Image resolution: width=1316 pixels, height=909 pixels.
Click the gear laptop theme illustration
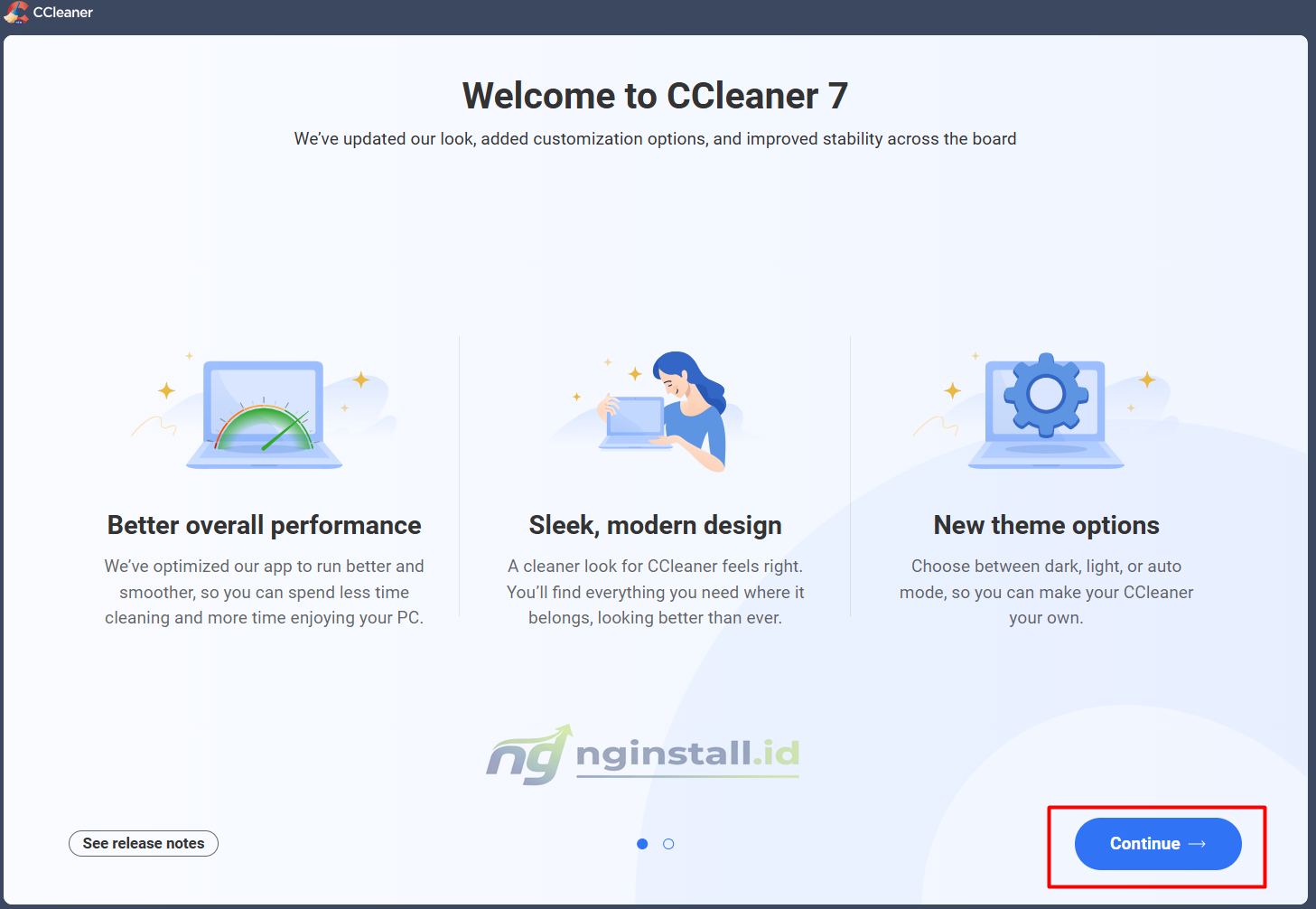tap(1046, 411)
